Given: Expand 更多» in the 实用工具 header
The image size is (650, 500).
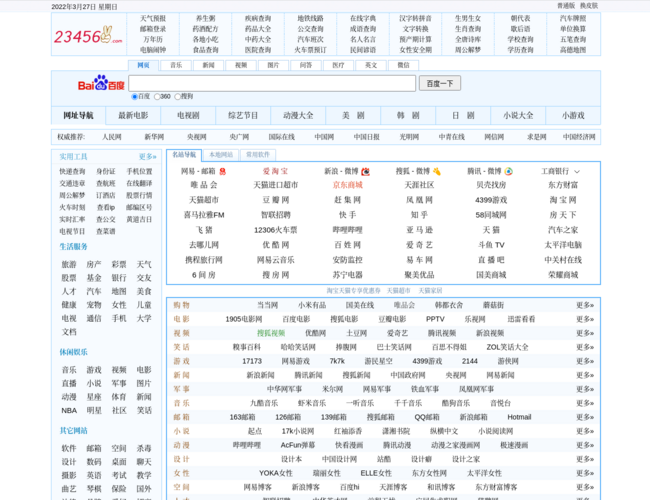Looking at the screenshot, I should 147,157.
